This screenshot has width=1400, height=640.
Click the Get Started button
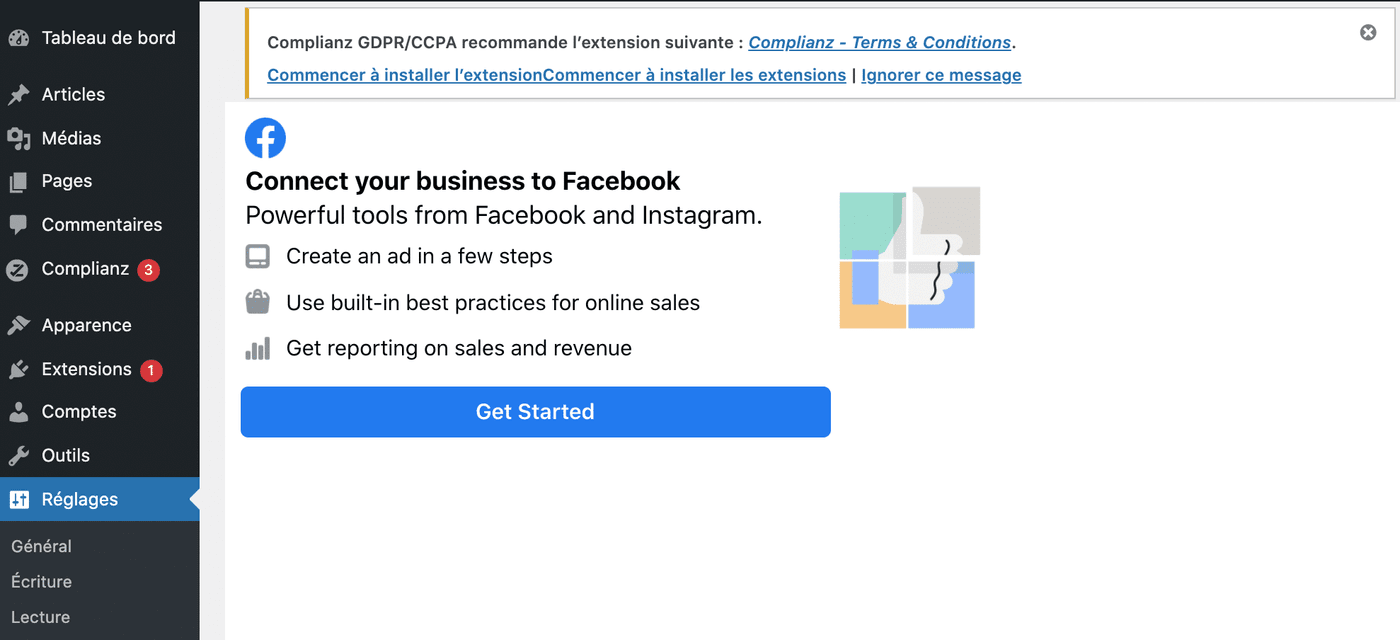coord(535,411)
